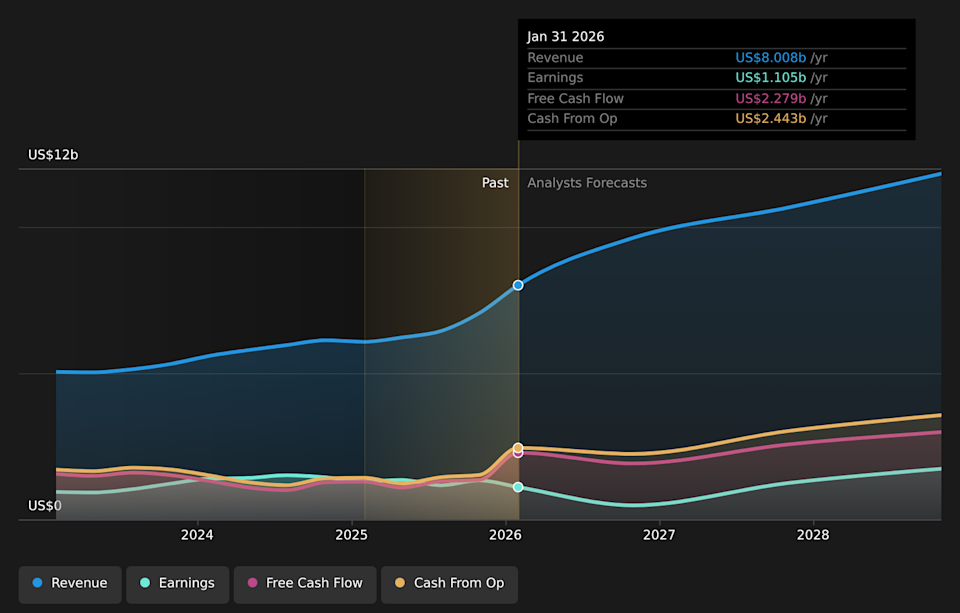Image resolution: width=960 pixels, height=613 pixels.
Task: Expand the Analysts Forecasts section
Action: (587, 183)
